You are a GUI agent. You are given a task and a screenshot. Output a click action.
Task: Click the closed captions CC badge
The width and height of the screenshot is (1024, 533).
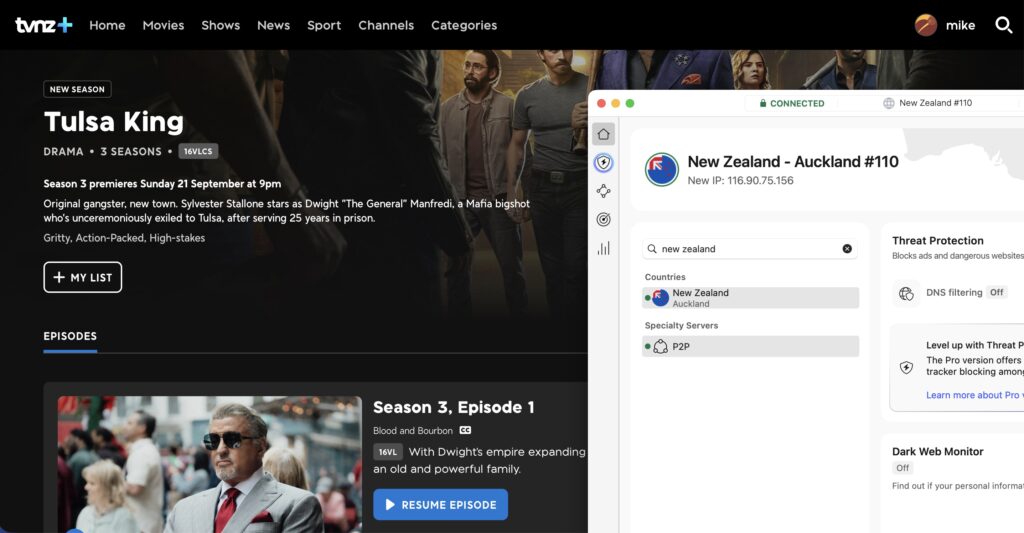click(465, 430)
